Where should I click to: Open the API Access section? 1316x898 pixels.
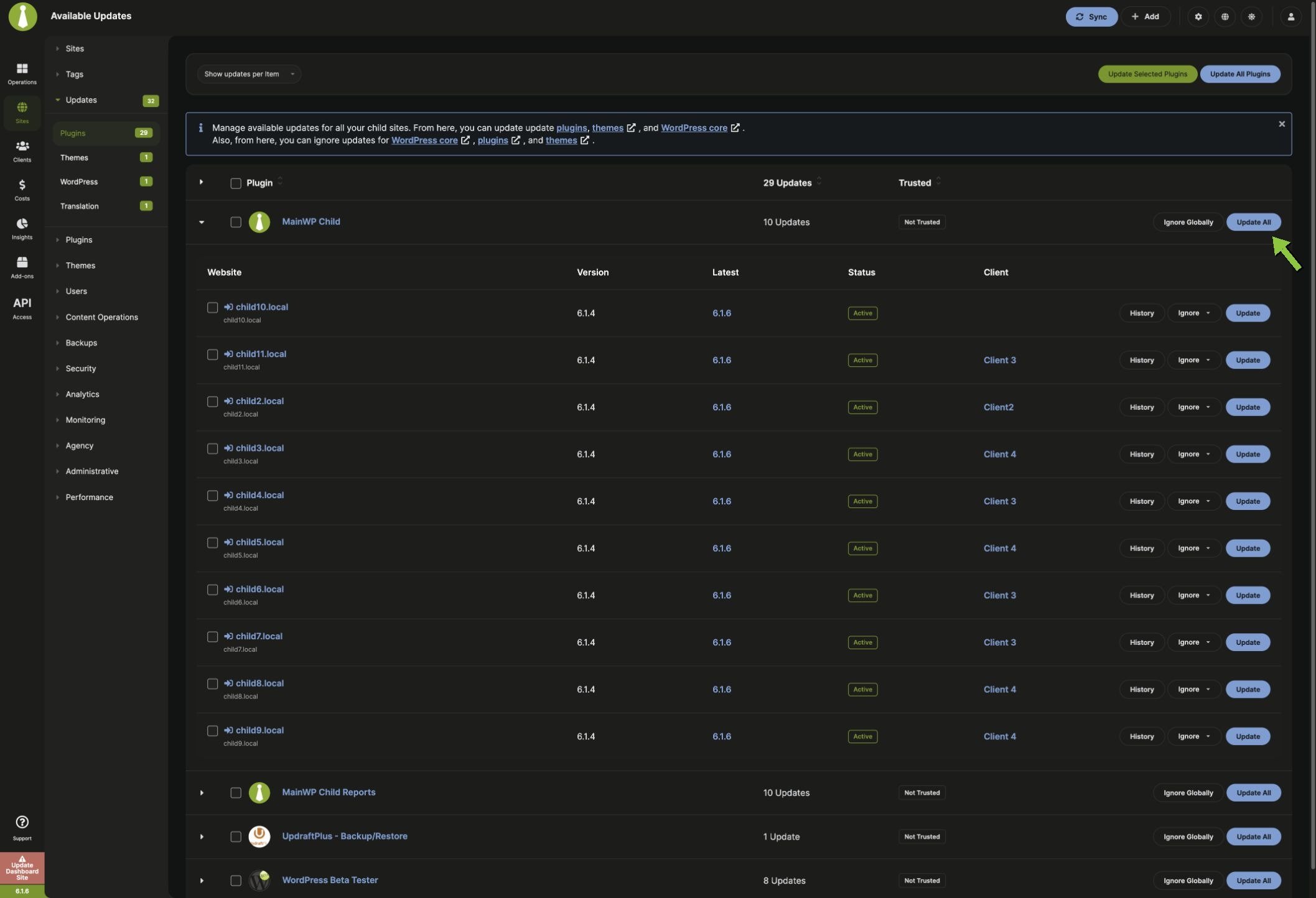click(22, 307)
